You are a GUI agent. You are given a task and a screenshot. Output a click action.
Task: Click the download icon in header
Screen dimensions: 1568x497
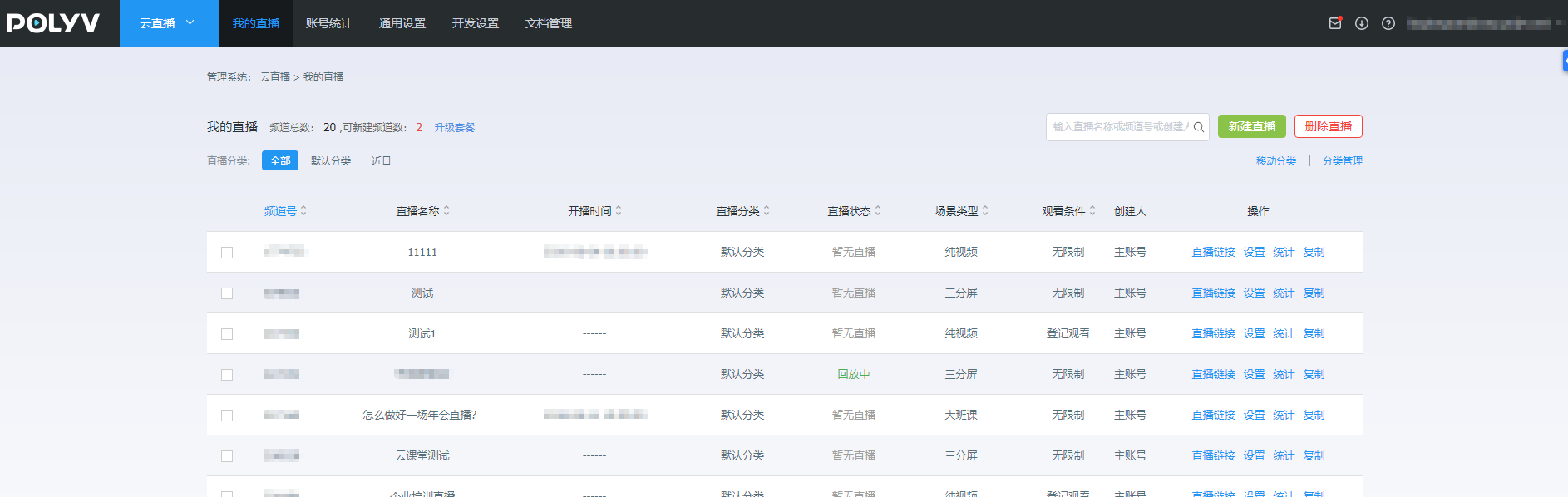1361,23
